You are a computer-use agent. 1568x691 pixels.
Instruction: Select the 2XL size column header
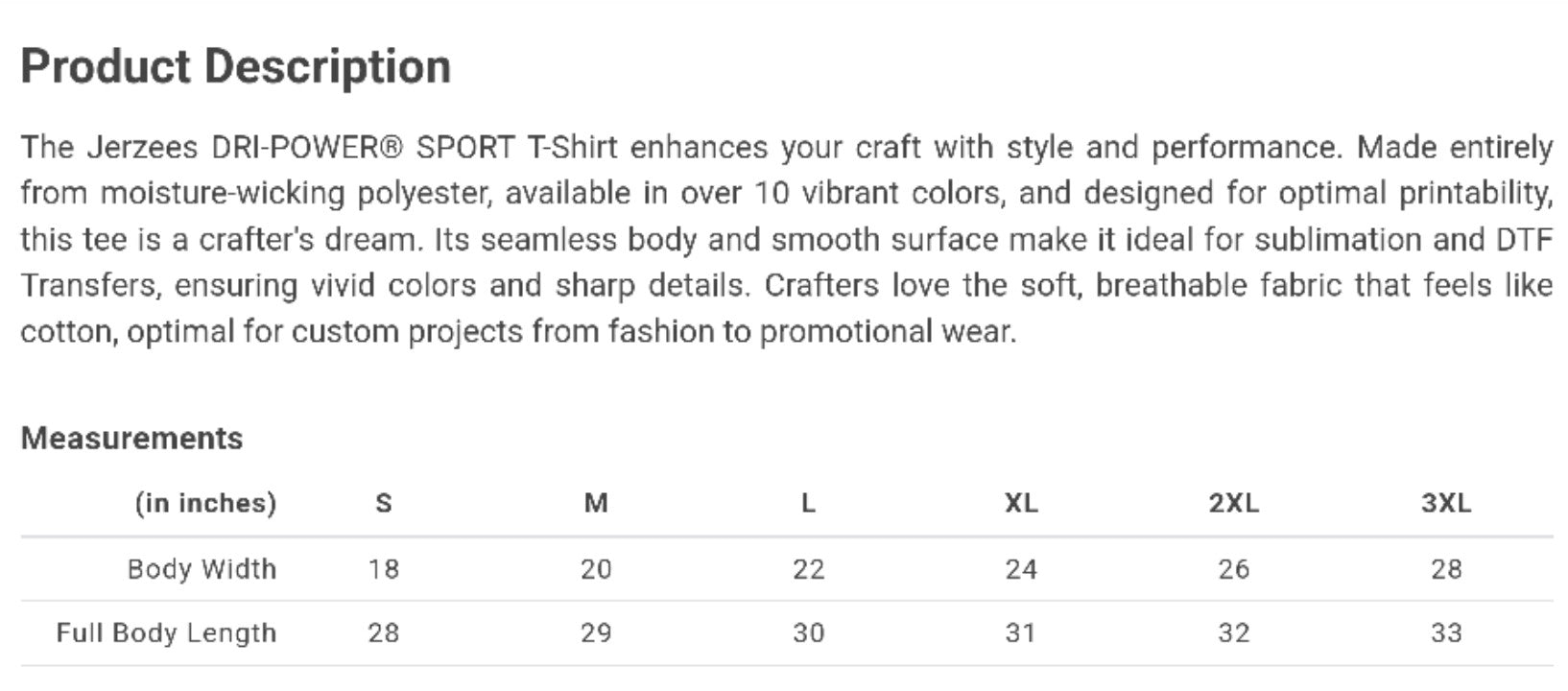(1234, 503)
